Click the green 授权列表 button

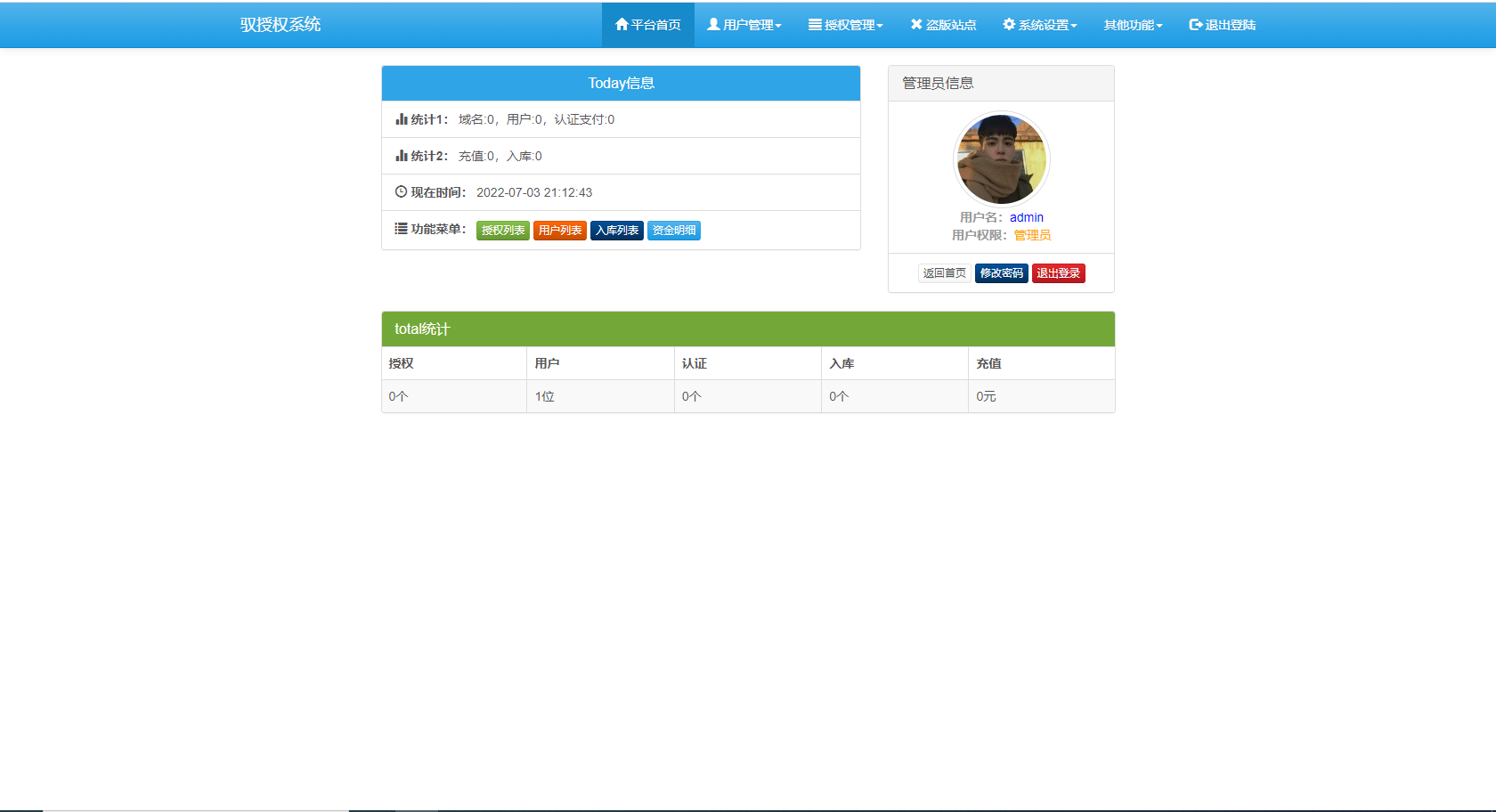point(503,231)
